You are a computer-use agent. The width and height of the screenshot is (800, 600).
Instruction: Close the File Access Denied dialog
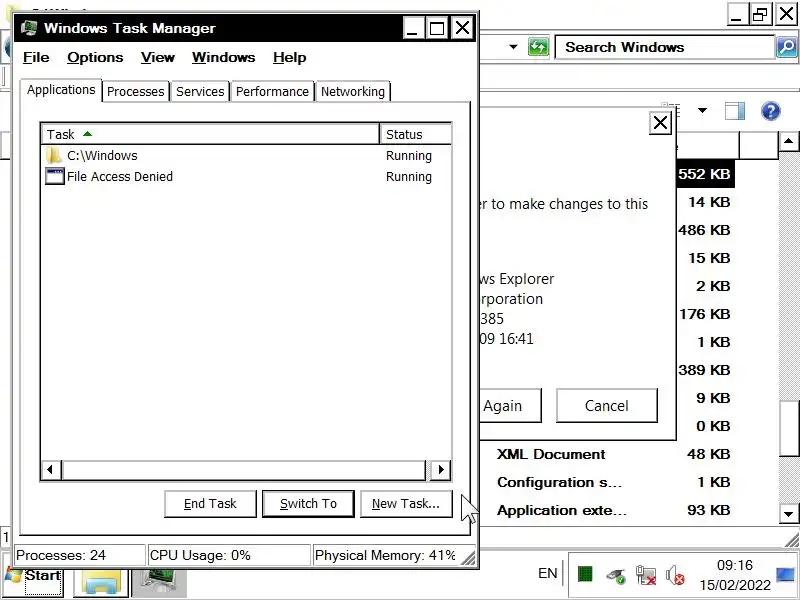point(660,123)
